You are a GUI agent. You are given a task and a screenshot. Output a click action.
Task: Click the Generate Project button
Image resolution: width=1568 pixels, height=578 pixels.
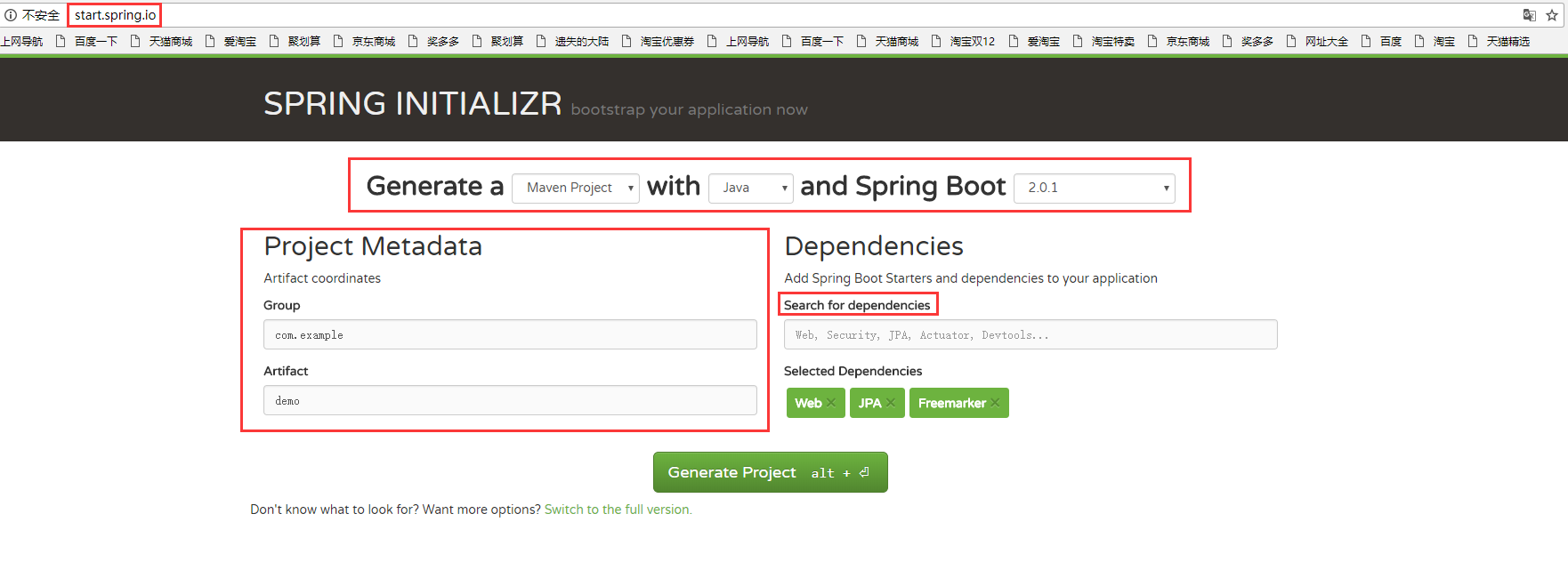click(x=771, y=472)
